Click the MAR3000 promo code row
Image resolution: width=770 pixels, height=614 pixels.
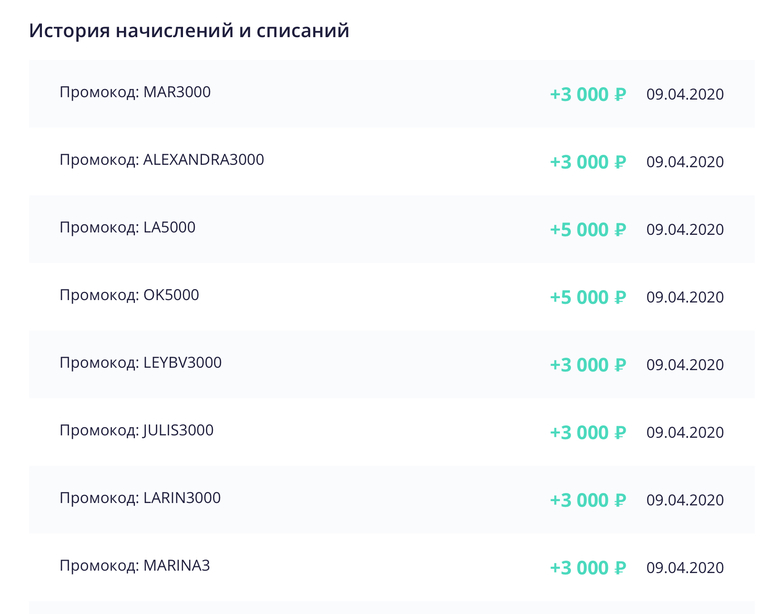135,93
